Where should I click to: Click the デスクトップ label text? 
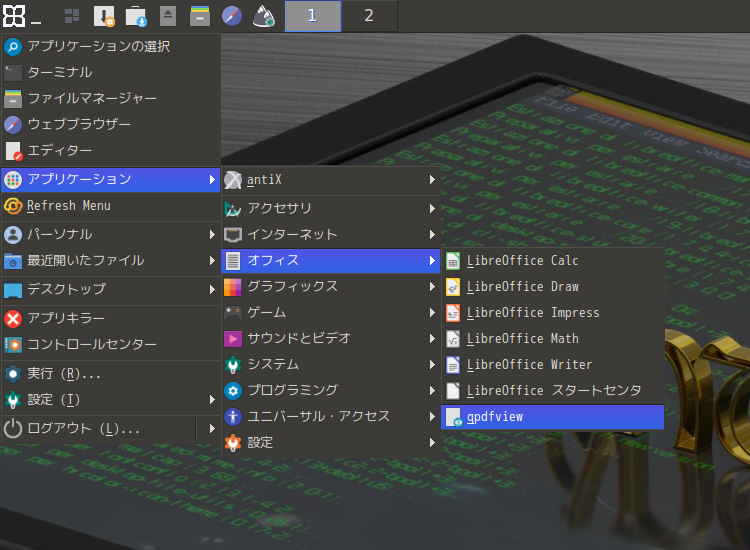pos(66,289)
